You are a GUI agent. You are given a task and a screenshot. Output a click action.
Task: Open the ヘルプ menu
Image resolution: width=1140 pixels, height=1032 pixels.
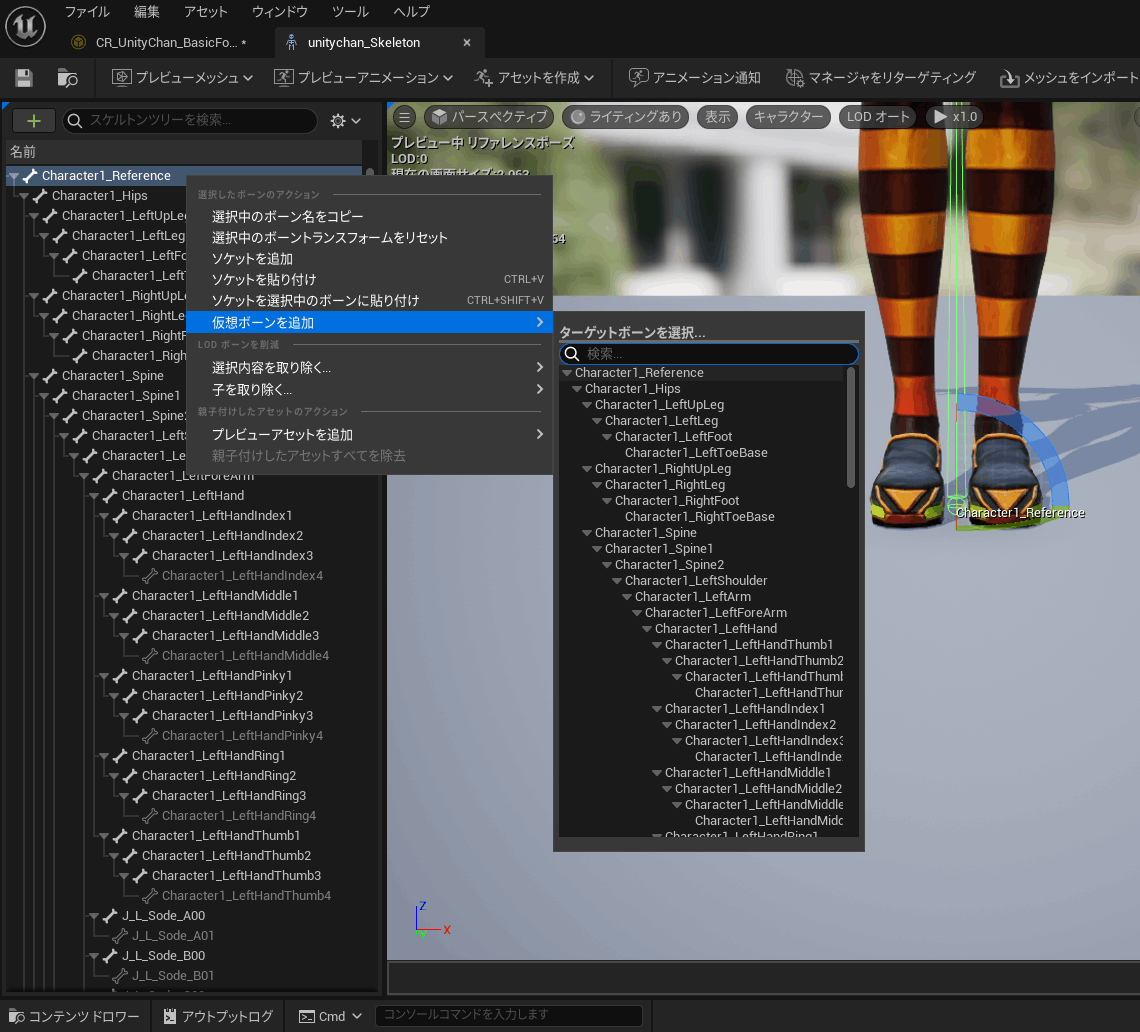coord(412,12)
